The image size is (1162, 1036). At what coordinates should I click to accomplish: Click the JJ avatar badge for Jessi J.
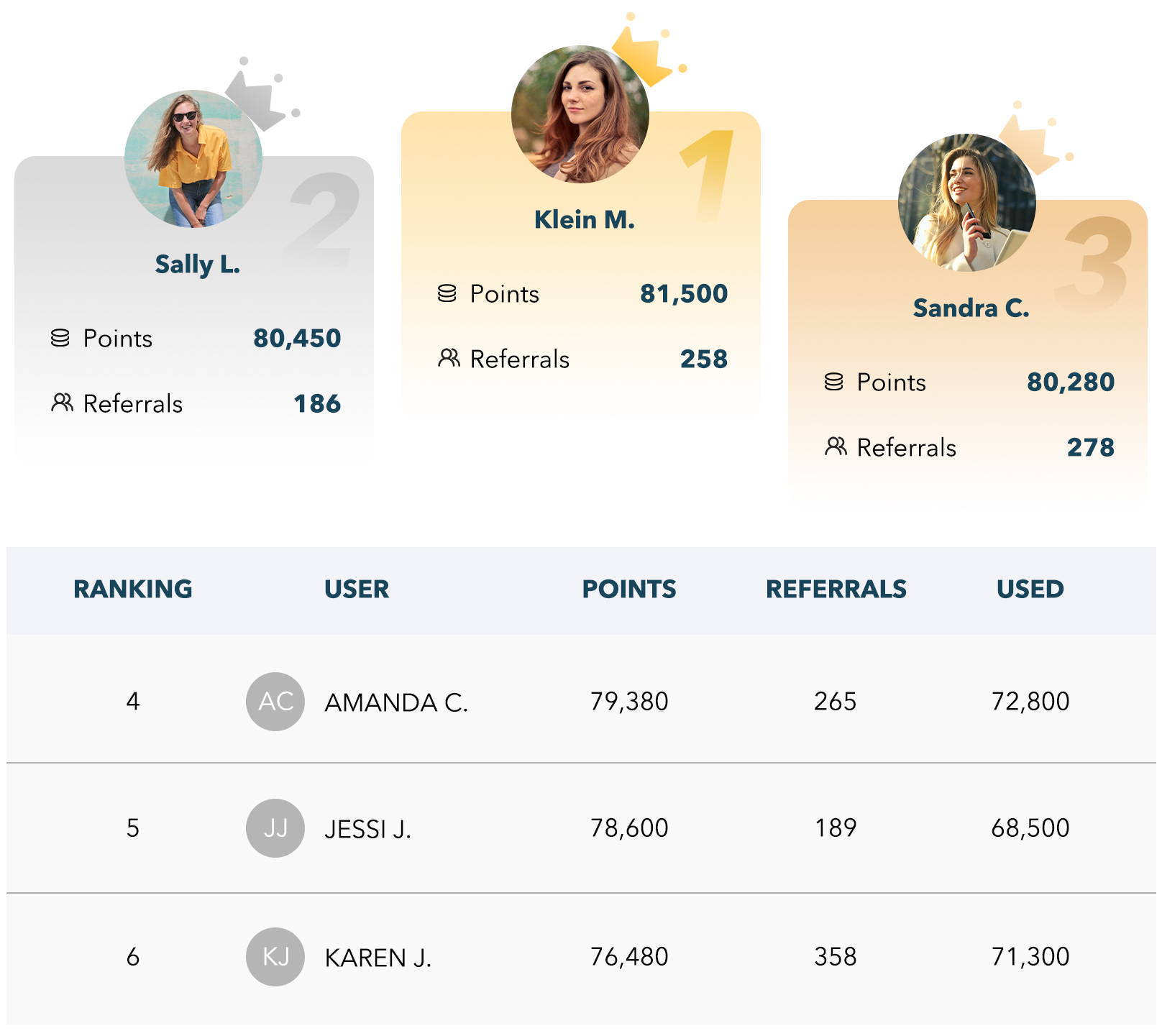point(275,828)
